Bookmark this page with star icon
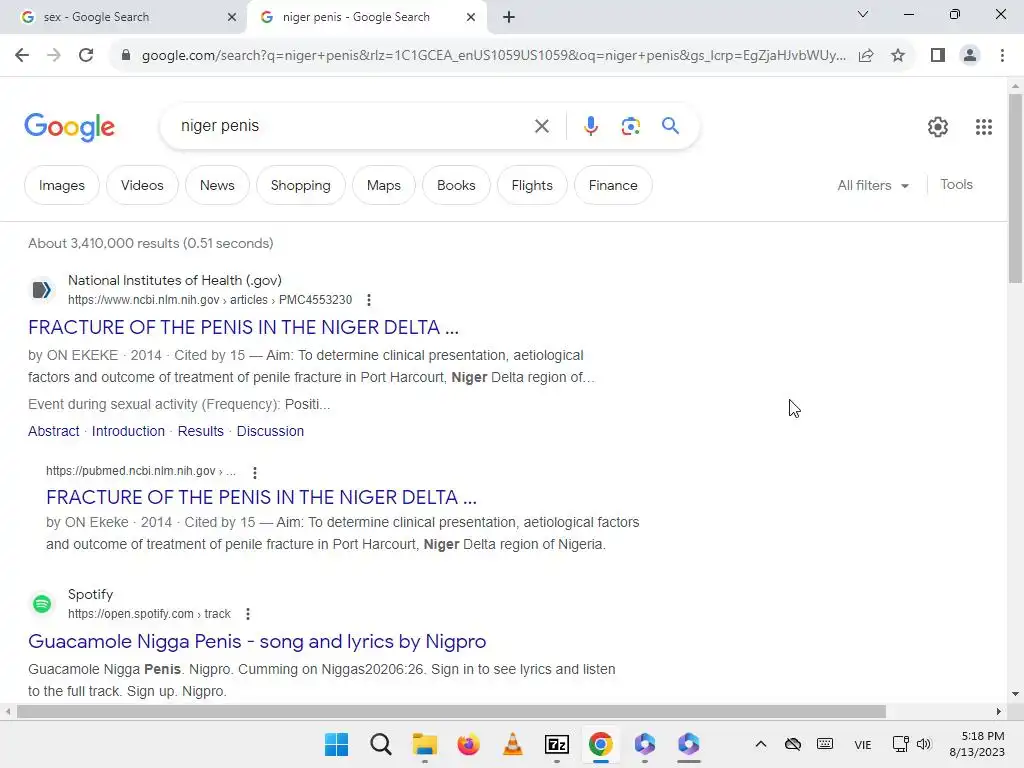Image resolution: width=1024 pixels, height=768 pixels. (898, 56)
